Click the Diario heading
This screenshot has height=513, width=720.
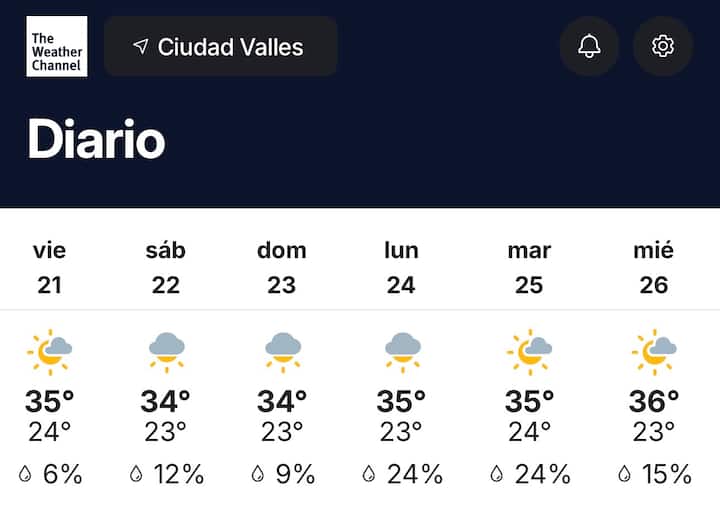(x=96, y=139)
